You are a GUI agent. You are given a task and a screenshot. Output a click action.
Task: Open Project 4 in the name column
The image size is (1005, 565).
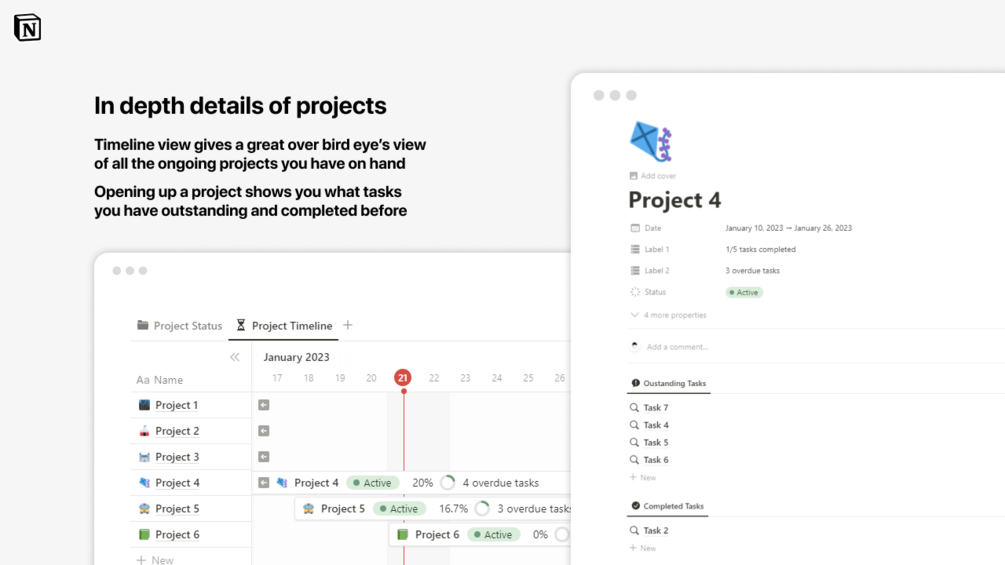(x=177, y=482)
